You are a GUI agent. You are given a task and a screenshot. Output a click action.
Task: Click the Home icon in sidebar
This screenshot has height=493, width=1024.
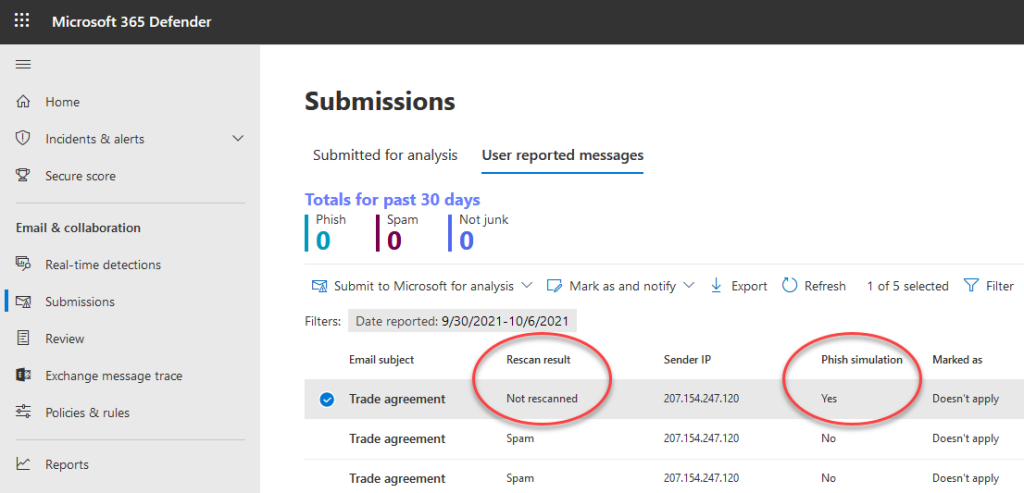coord(23,102)
